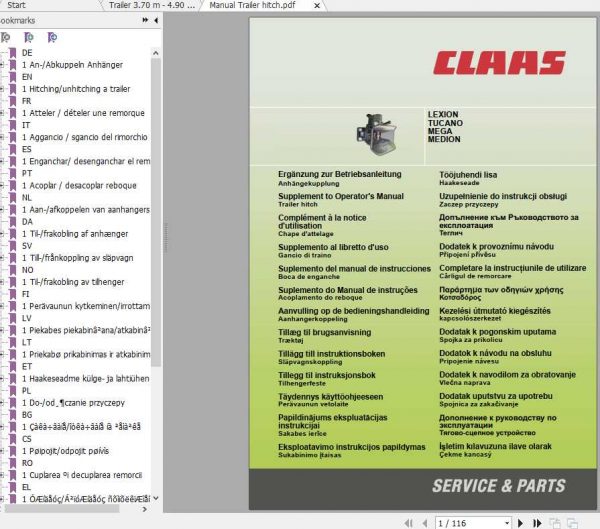This screenshot has height=529, width=600.
Task: Select the DE bookmark
Action: point(27,53)
